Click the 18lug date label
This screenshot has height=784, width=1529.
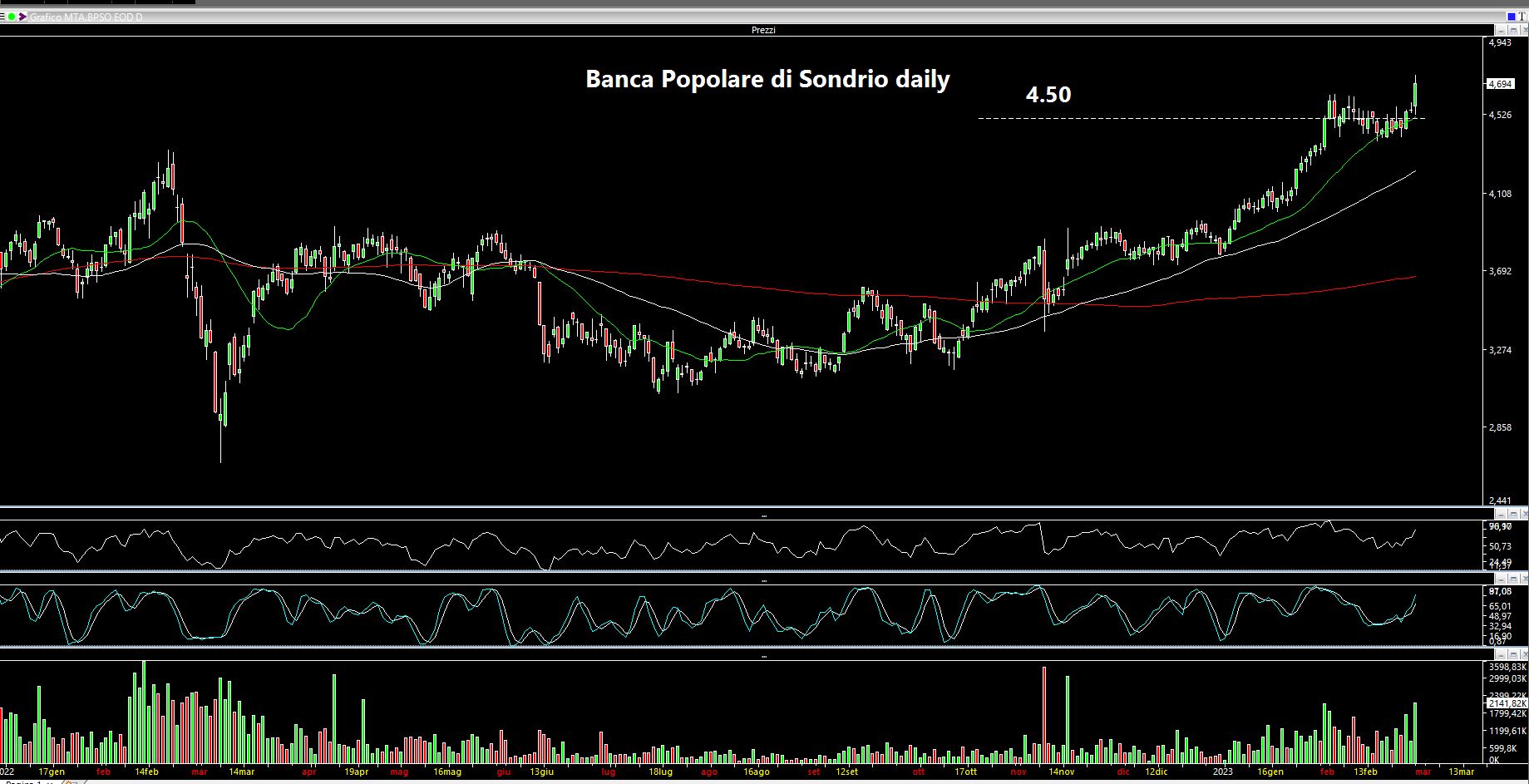tap(660, 772)
